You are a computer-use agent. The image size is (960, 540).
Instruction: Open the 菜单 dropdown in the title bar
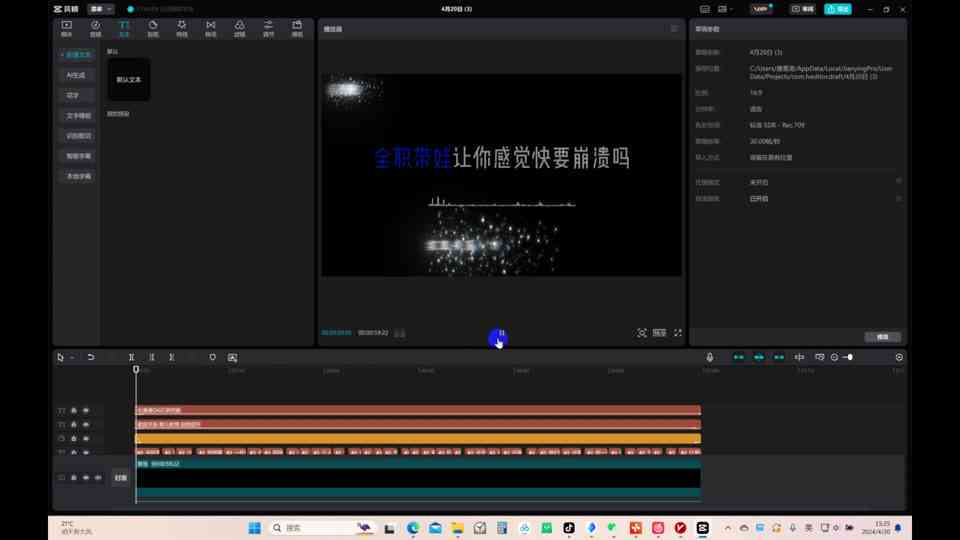100,9
